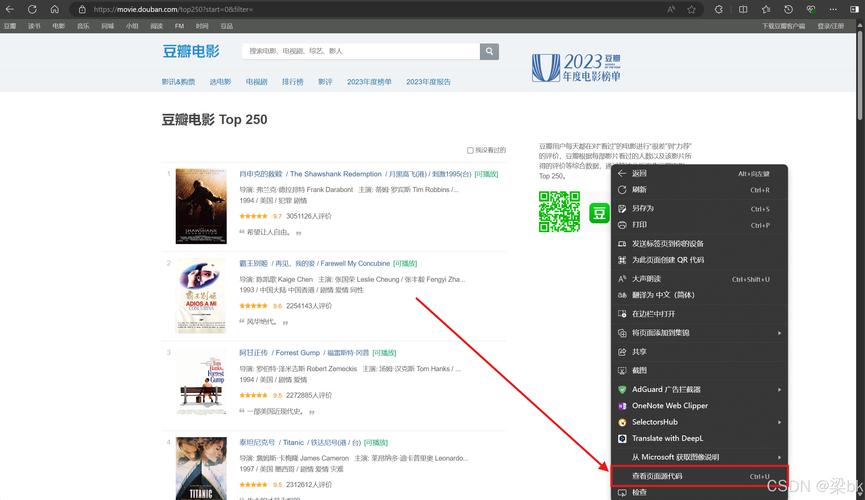Click 下载豆瓣客户端 link
Screen dimensions: 865x500
coord(783,26)
